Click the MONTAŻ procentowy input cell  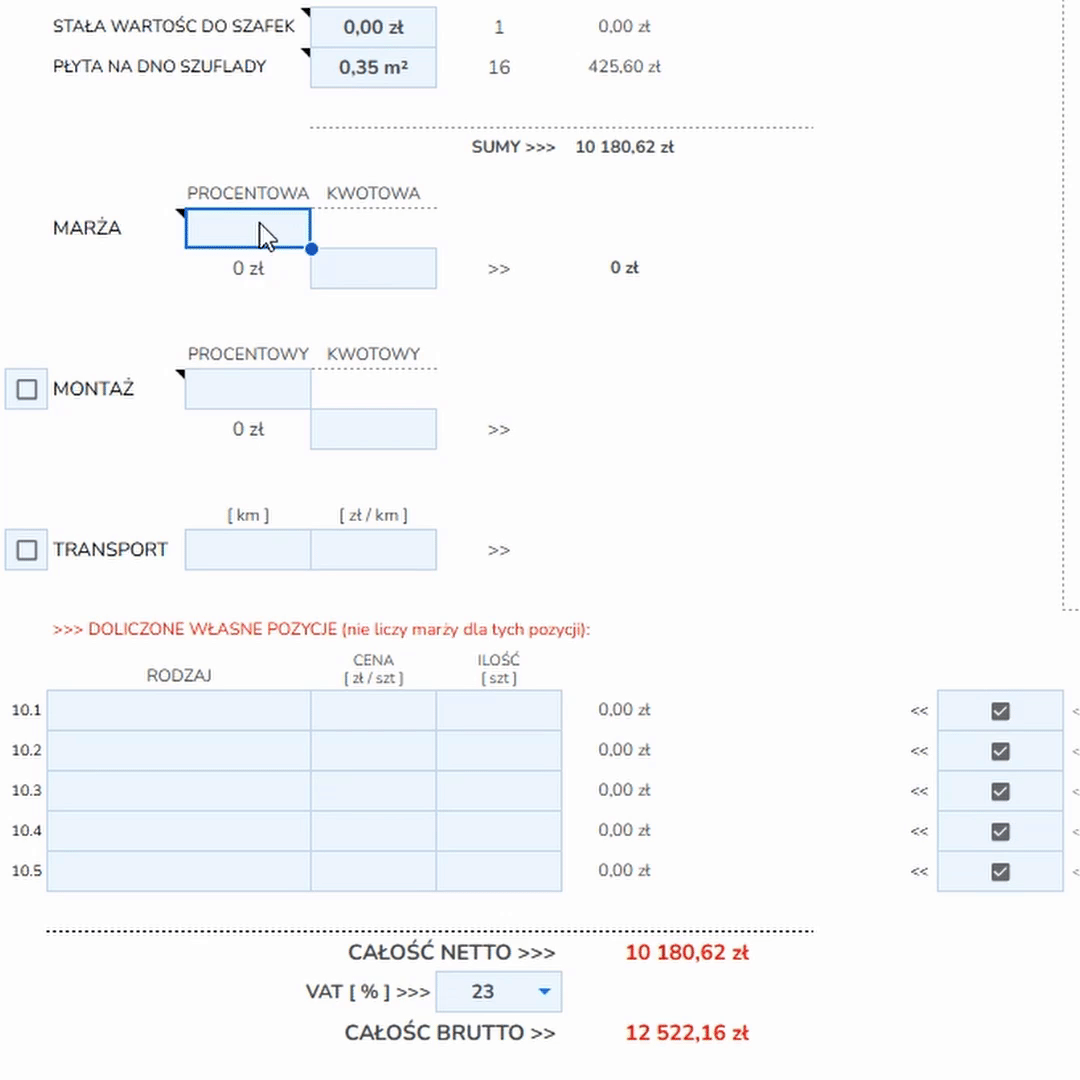pyautogui.click(x=248, y=389)
